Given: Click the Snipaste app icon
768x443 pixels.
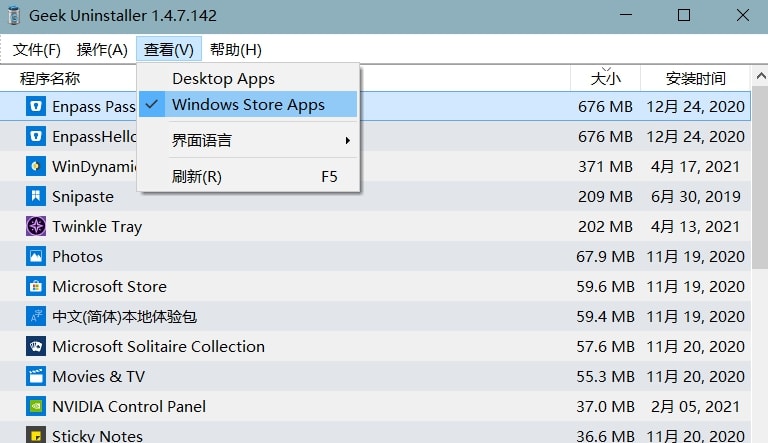Looking at the screenshot, I should [36, 197].
